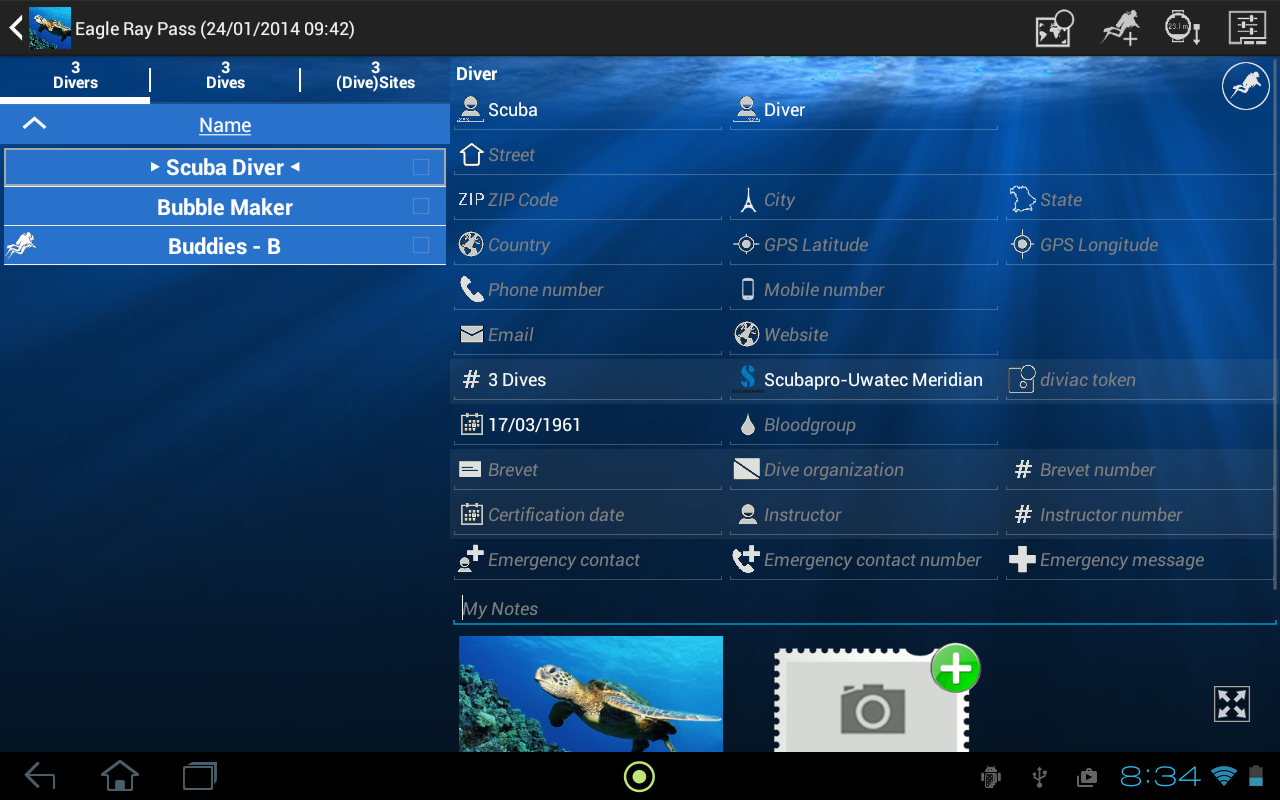Image resolution: width=1280 pixels, height=800 pixels.
Task: Tap the clock showing 8:34
Action: [1160, 776]
